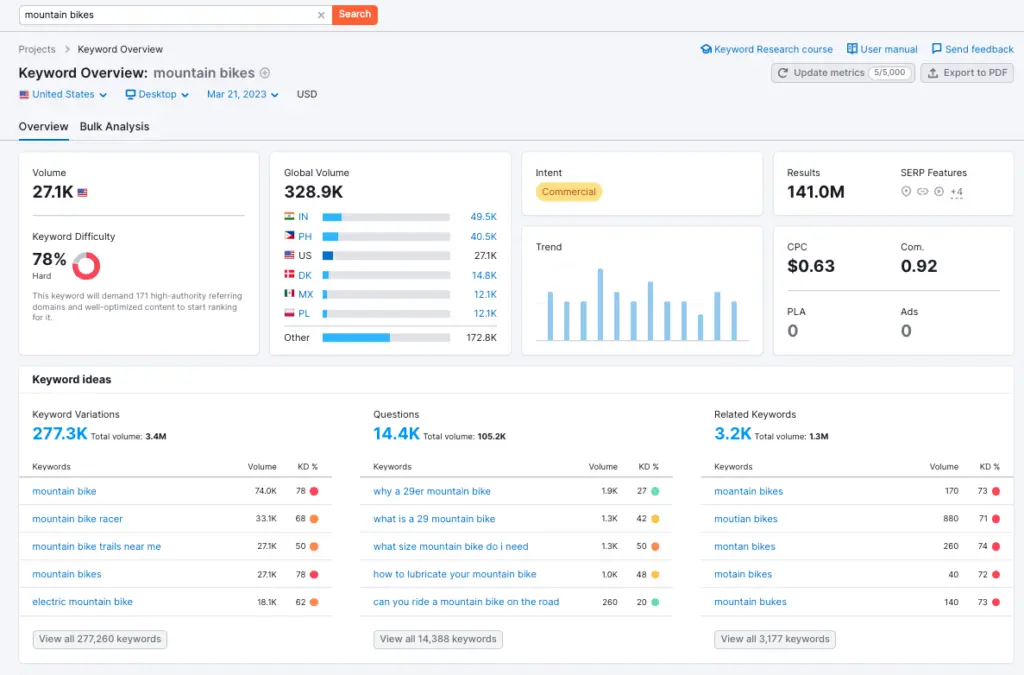Click the tallest bar in Trend chart
The height and width of the screenshot is (675, 1024).
pos(600,304)
